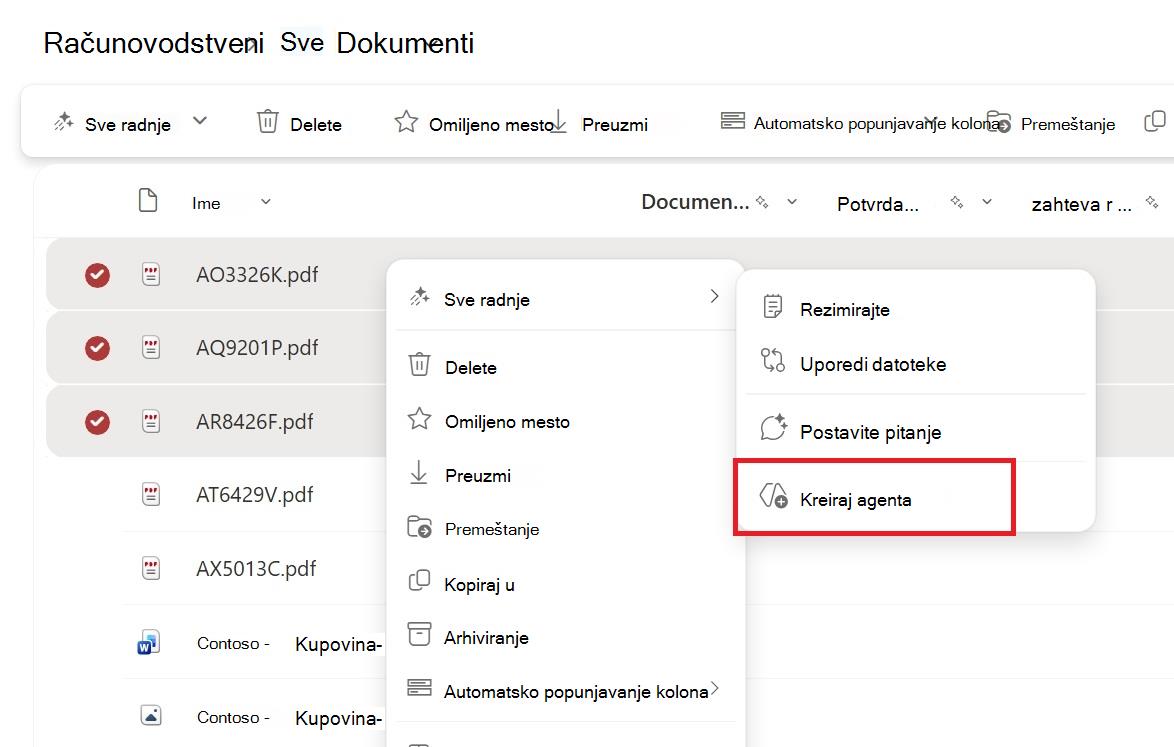
Task: Deselect the checkmark for AQ9201P.pdf
Action: click(97, 348)
